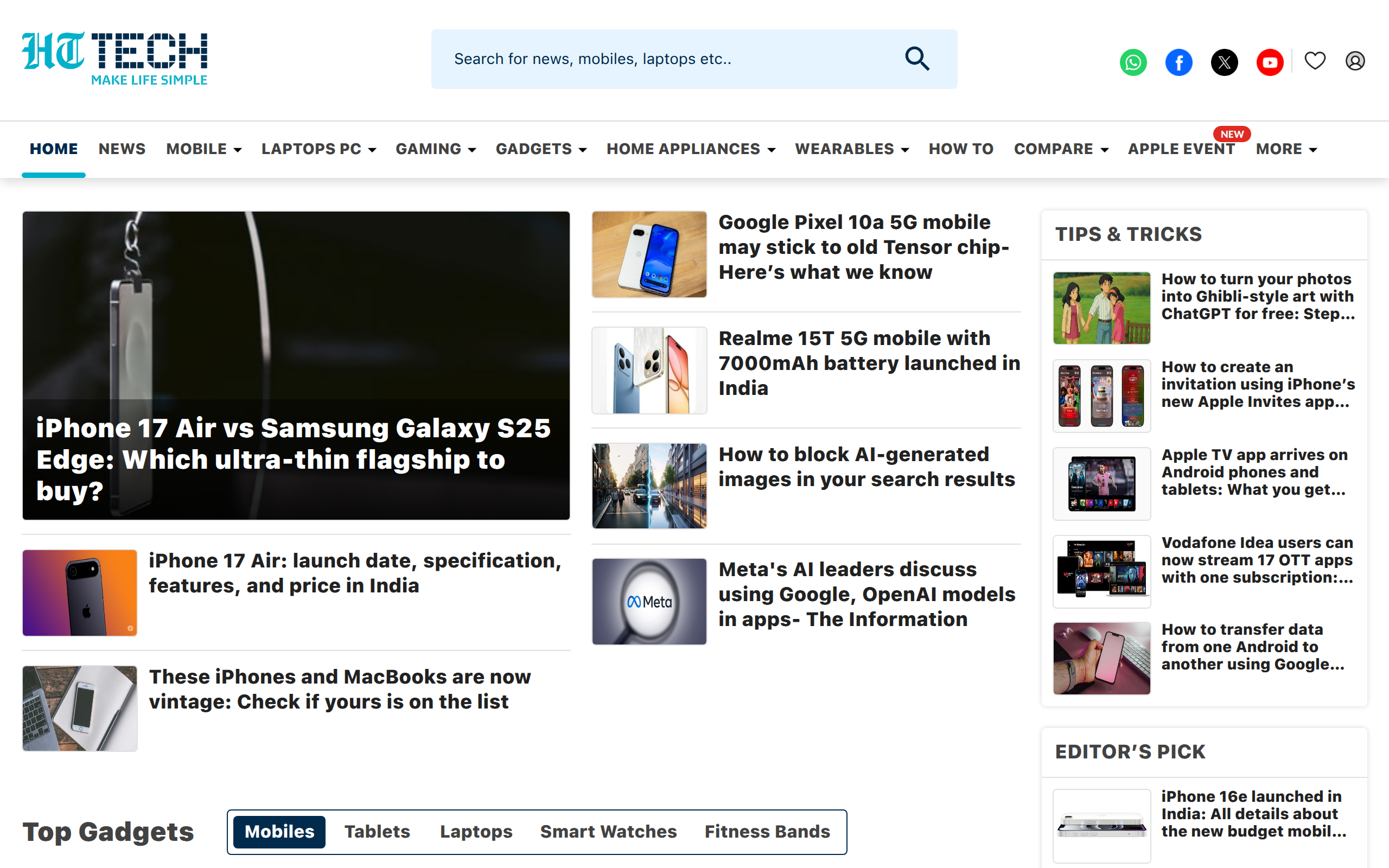
Task: Click the search magnifier icon
Action: tap(916, 59)
